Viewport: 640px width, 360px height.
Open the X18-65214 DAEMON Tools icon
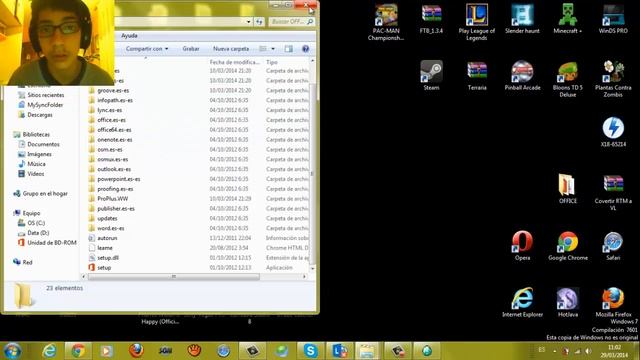click(x=613, y=132)
